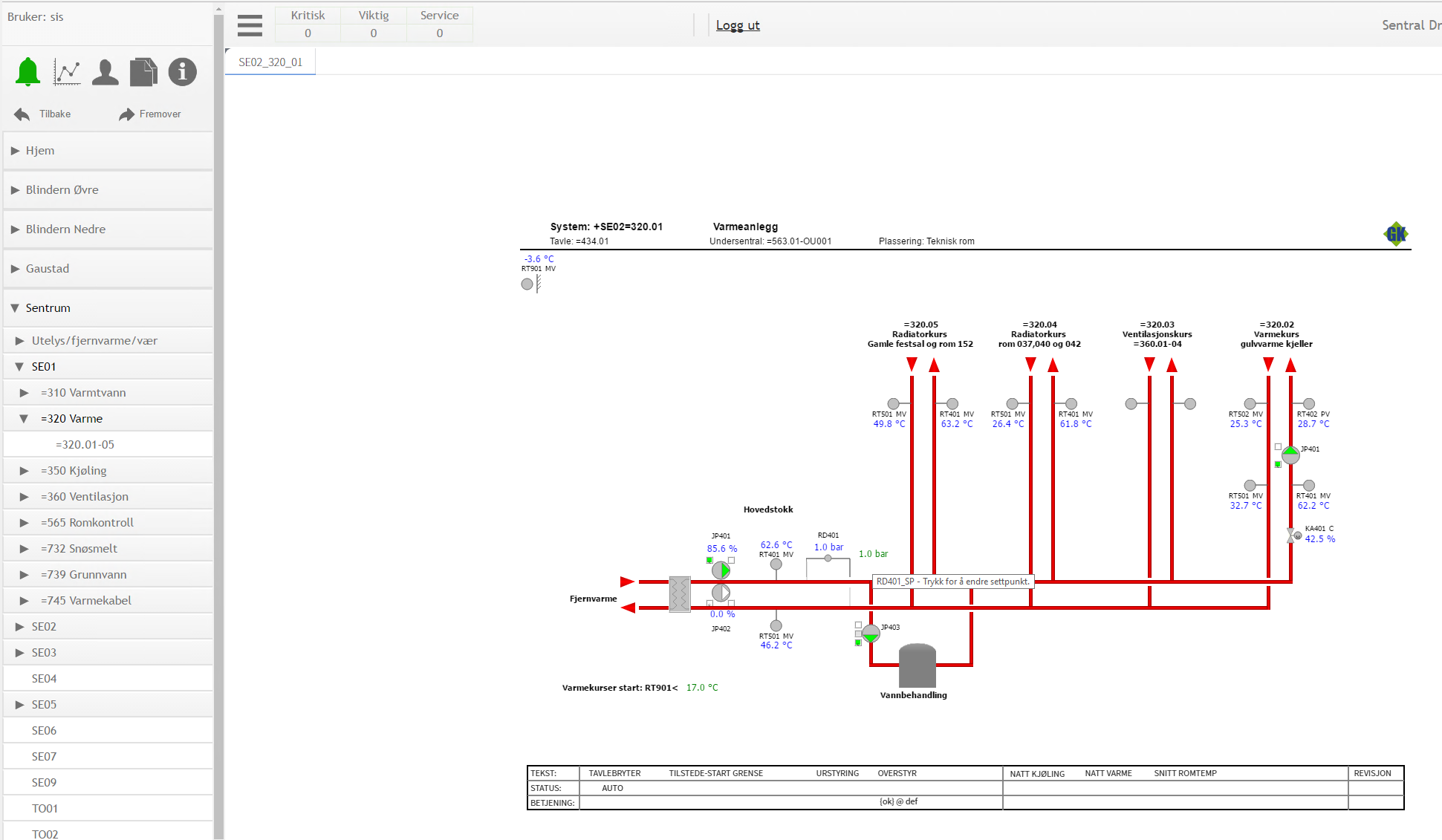Toggle the checkbox left of JP401 Varmekurs pump
Viewport: 1442px width, 840px height.
tap(1278, 447)
